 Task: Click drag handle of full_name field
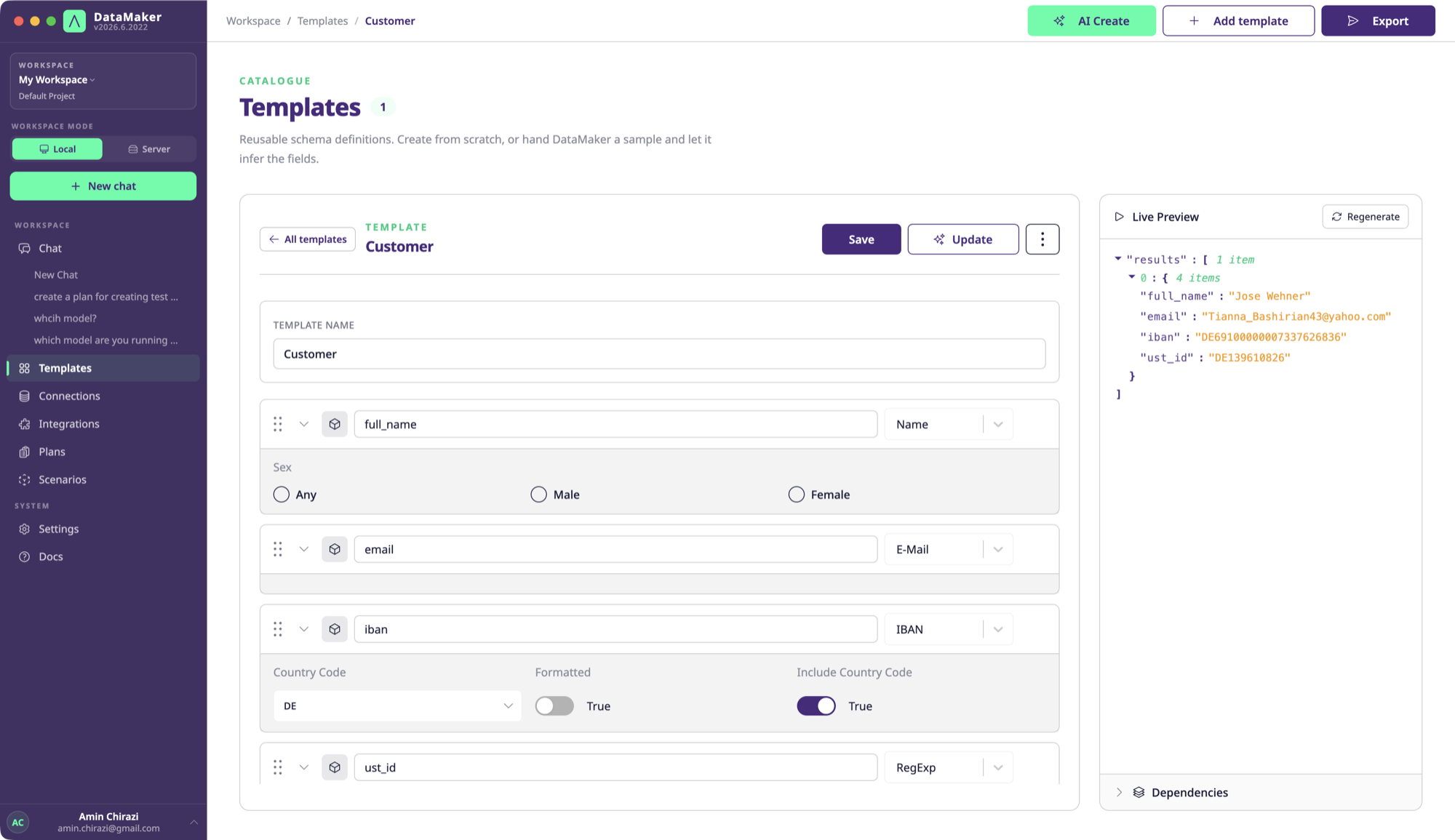click(278, 424)
